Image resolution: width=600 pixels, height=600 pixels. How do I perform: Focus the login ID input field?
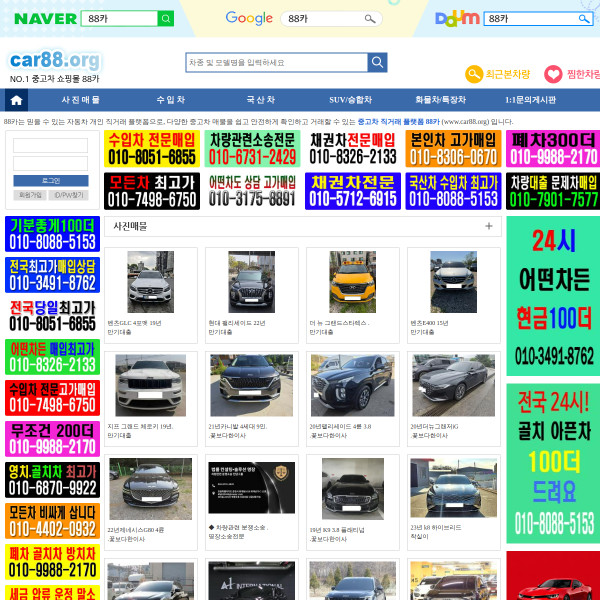coord(51,145)
